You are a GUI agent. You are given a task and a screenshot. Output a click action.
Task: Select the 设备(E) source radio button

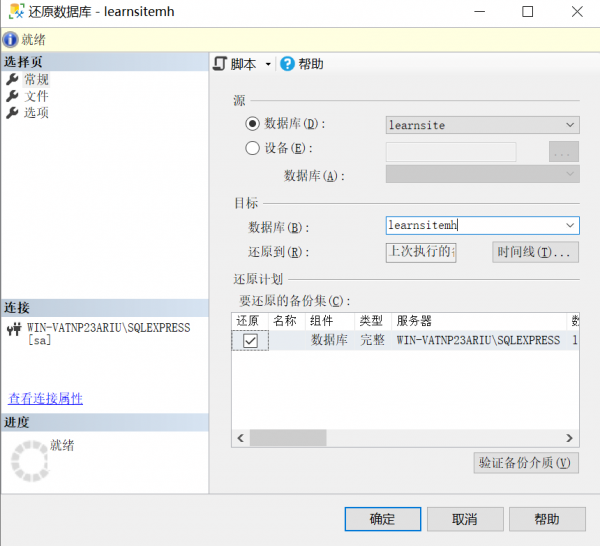coord(252,149)
